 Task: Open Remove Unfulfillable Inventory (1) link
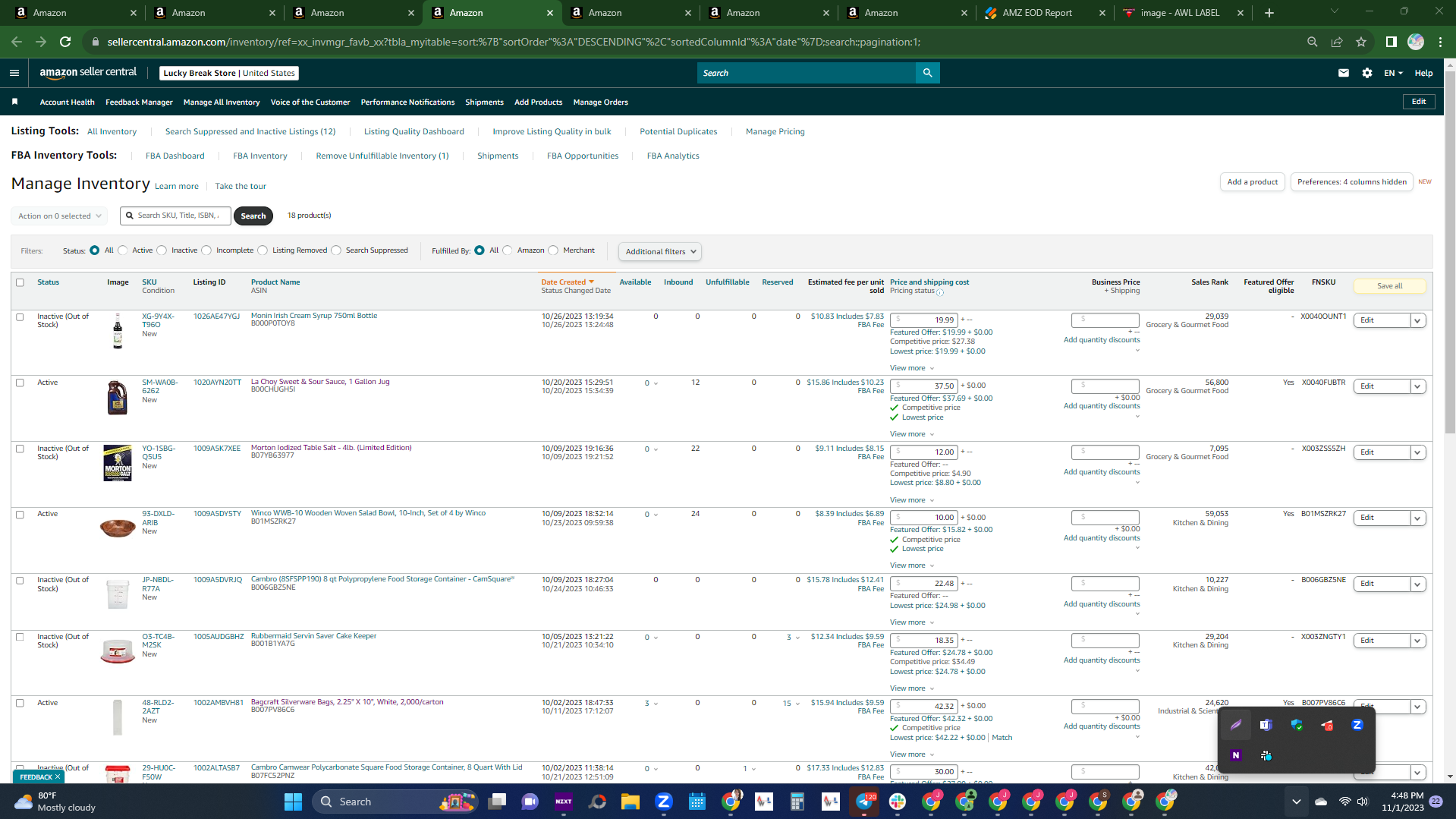[x=382, y=156]
